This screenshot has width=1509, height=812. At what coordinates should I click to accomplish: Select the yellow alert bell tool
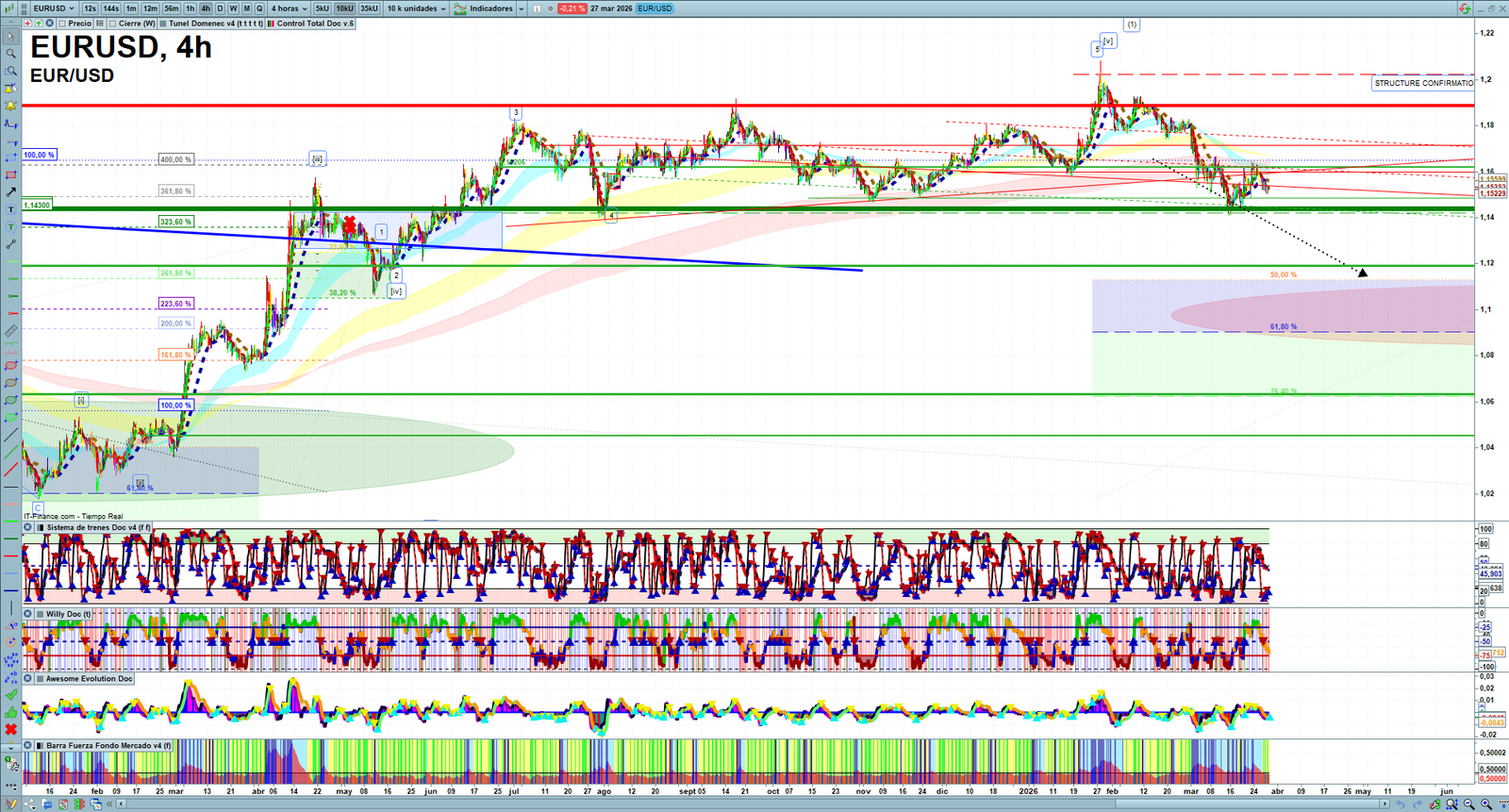(x=10, y=106)
